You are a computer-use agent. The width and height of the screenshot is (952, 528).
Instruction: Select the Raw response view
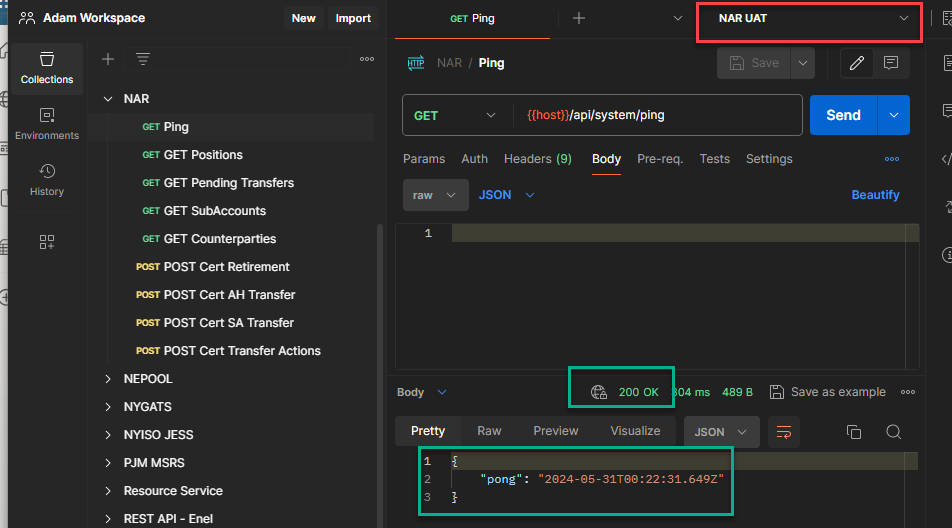pyautogui.click(x=489, y=431)
